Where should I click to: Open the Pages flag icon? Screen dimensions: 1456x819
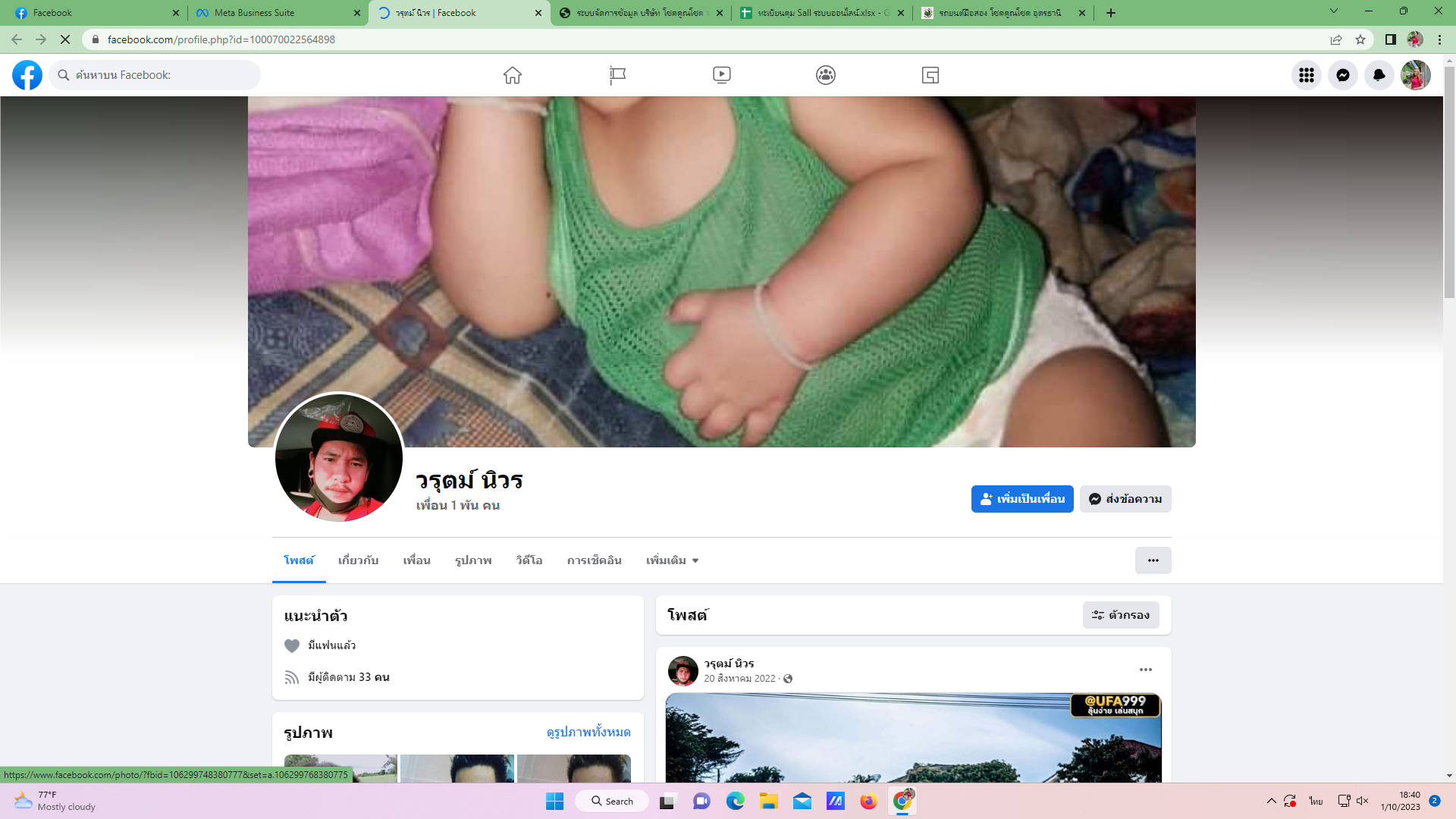(x=617, y=75)
